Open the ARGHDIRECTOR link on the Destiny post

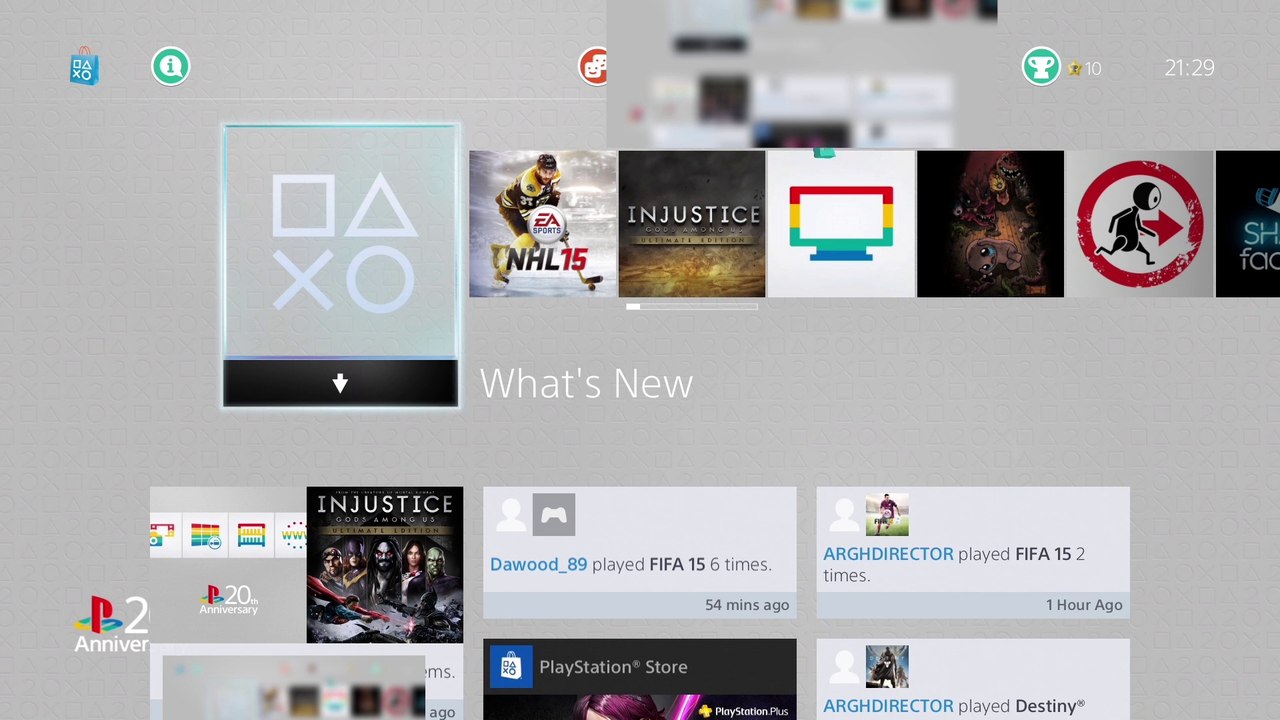[x=888, y=706]
